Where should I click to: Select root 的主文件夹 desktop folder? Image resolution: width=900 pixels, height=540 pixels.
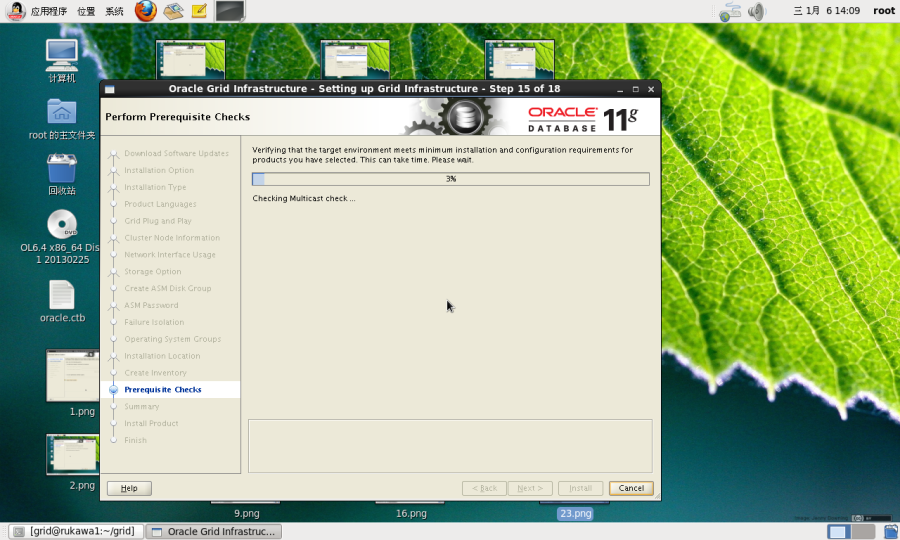tap(62, 119)
